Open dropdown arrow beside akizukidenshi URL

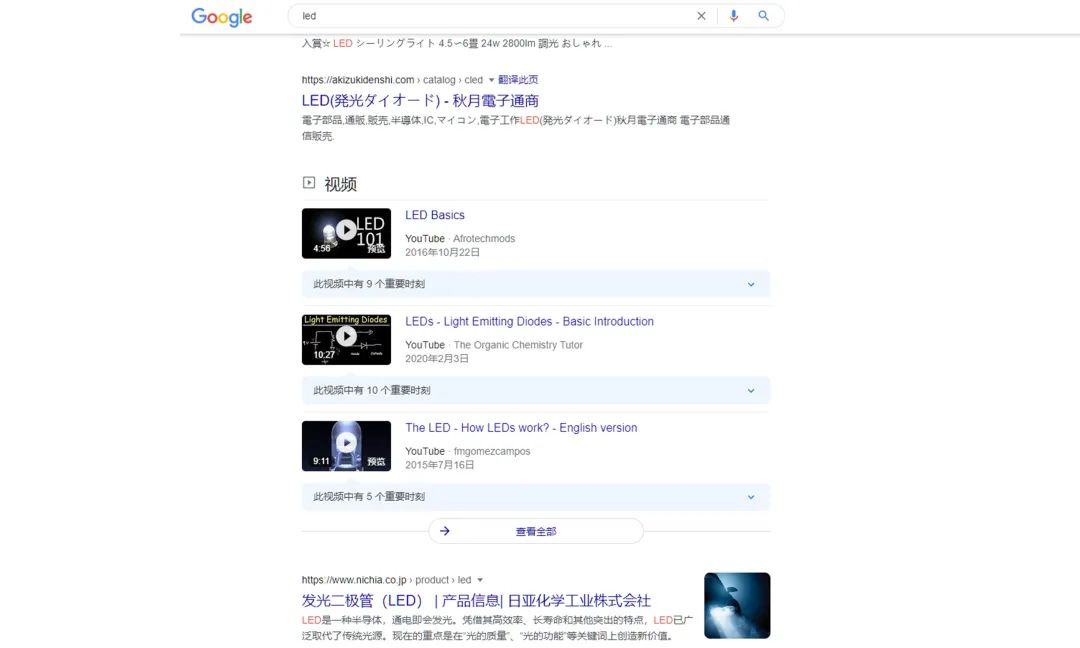[491, 80]
